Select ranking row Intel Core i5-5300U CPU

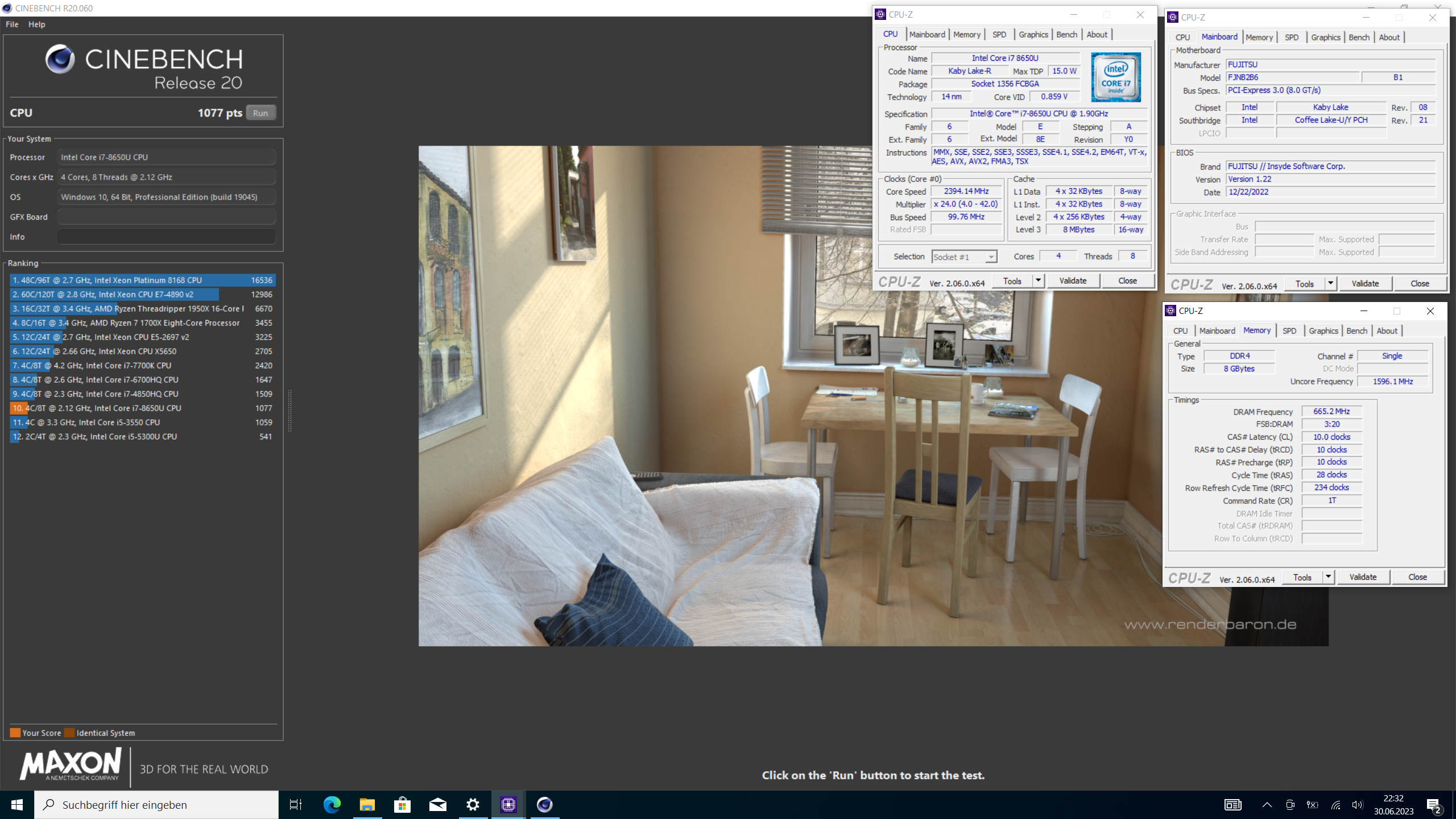point(142,436)
